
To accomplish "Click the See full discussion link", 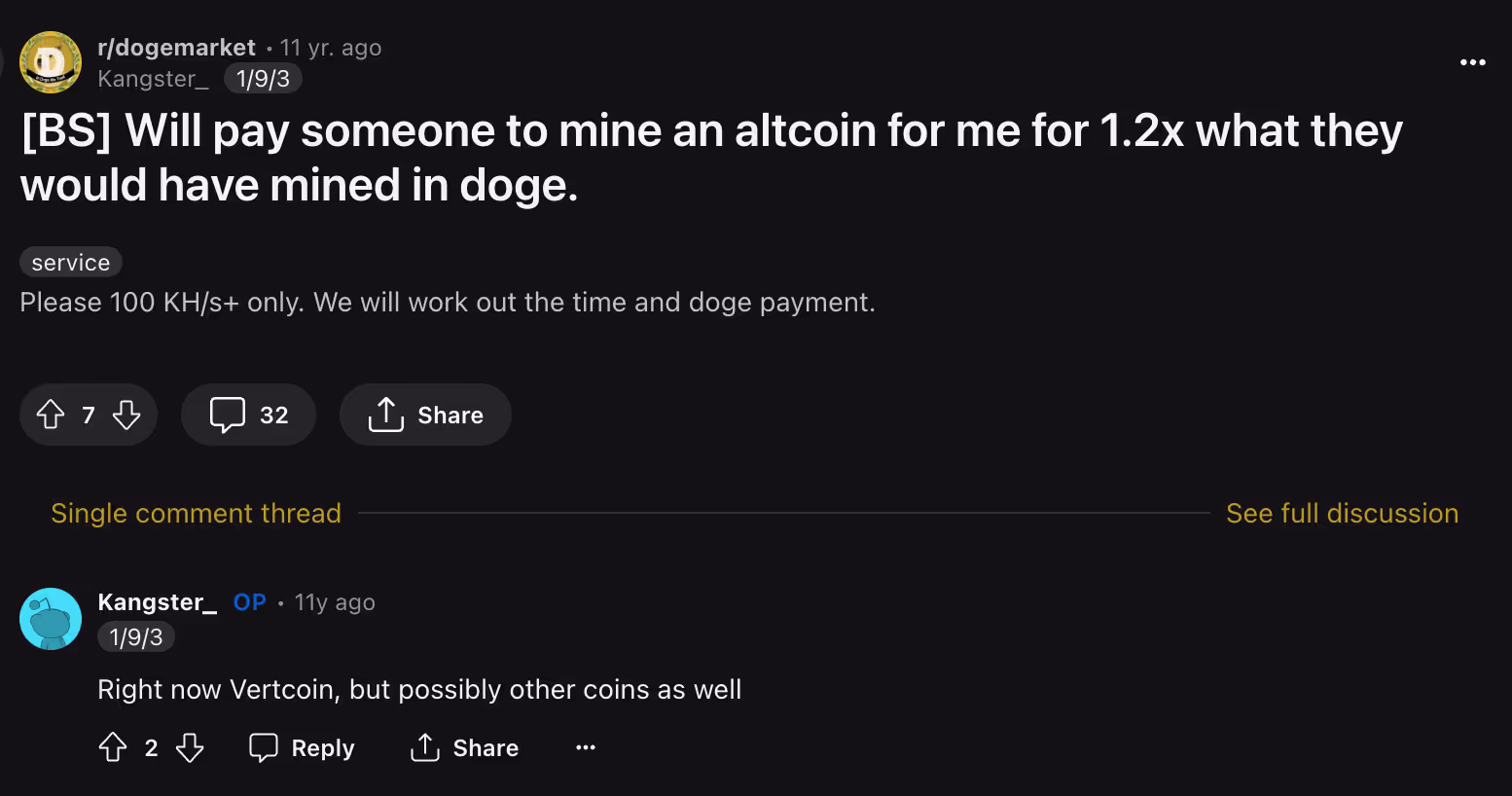I will (x=1343, y=513).
